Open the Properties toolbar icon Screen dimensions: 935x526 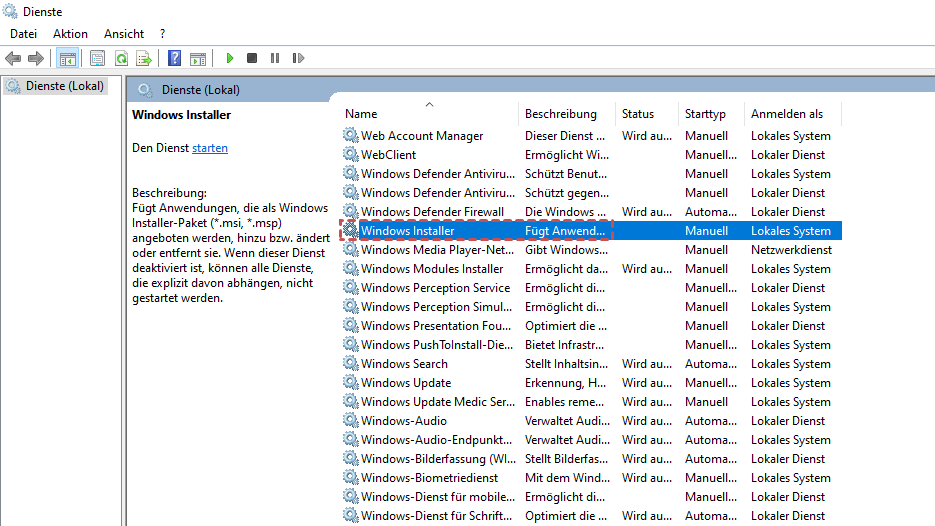click(x=97, y=58)
